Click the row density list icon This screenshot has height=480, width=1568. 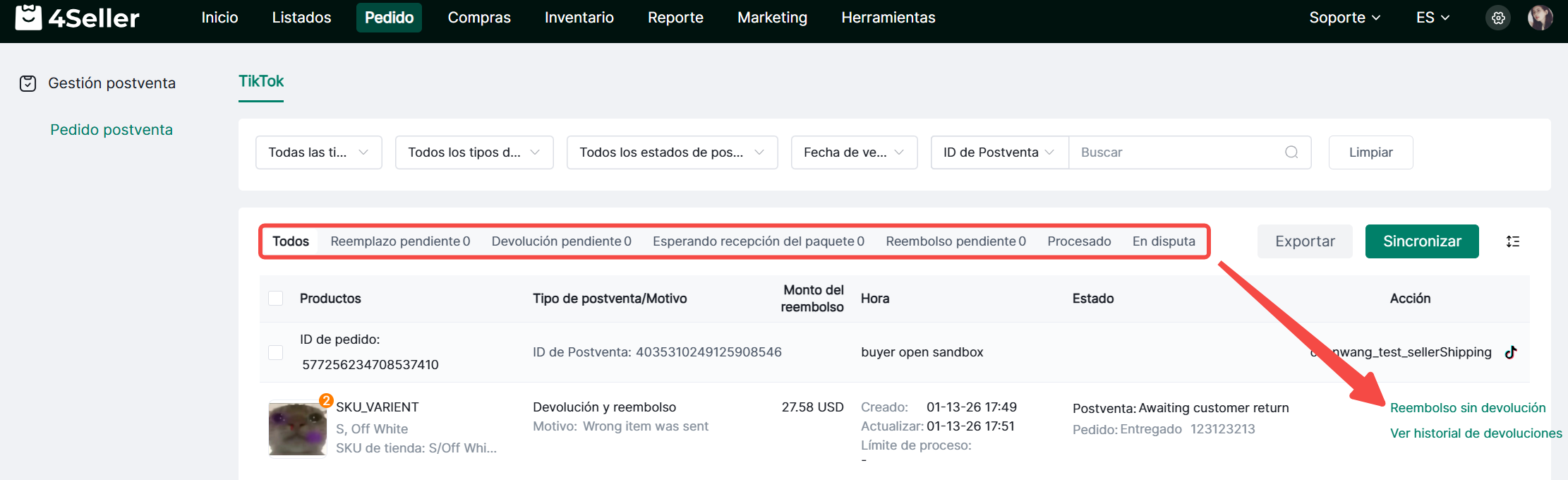point(1513,241)
